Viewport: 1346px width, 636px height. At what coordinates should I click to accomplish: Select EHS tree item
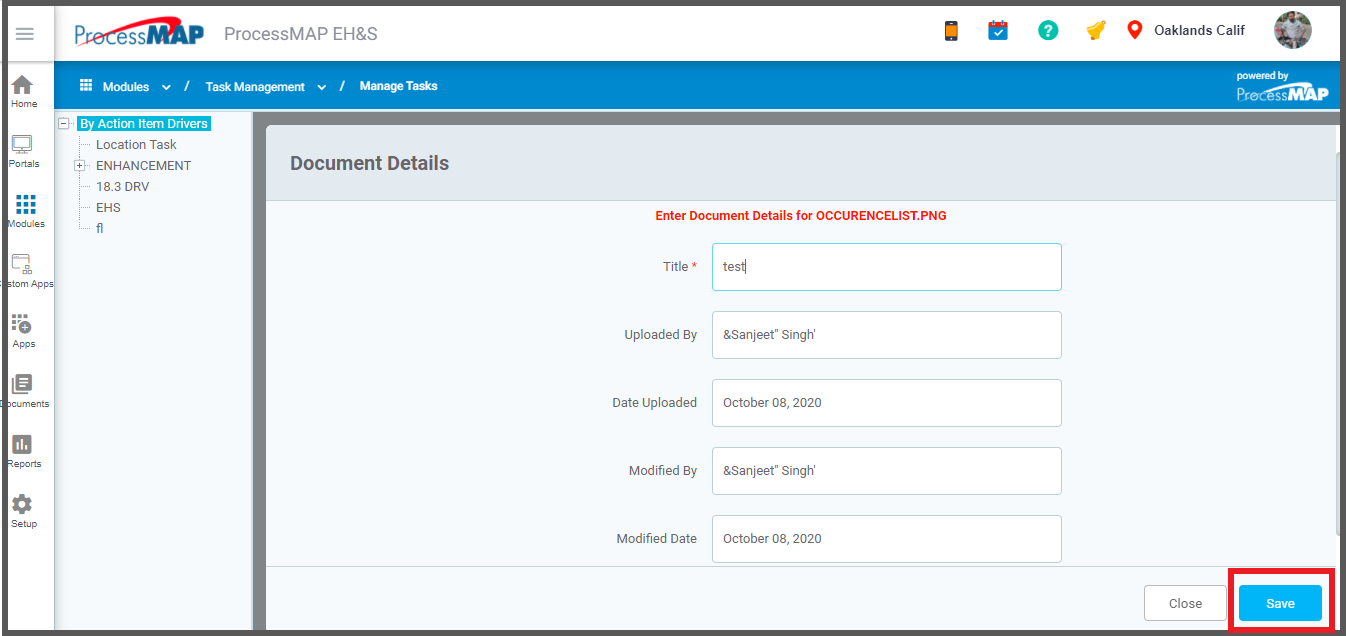tap(108, 208)
